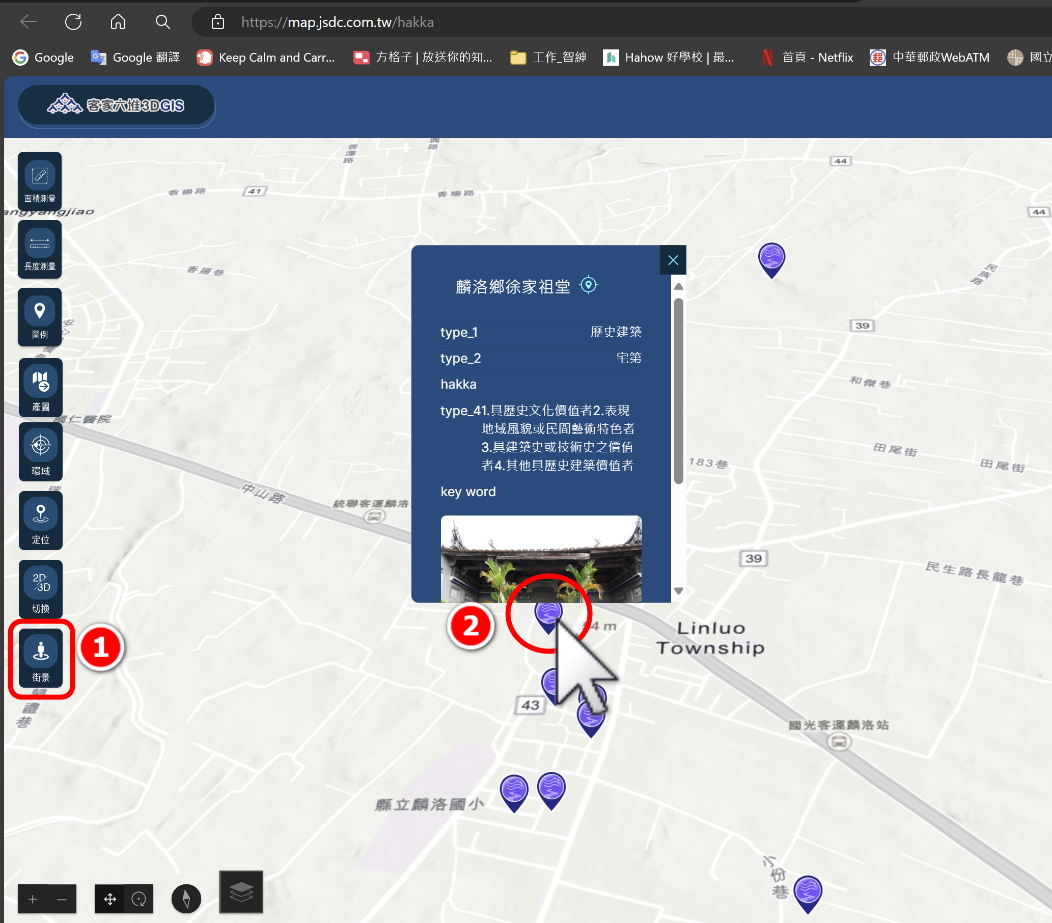Open the Google bookmark
The image size is (1052, 923).
43,58
